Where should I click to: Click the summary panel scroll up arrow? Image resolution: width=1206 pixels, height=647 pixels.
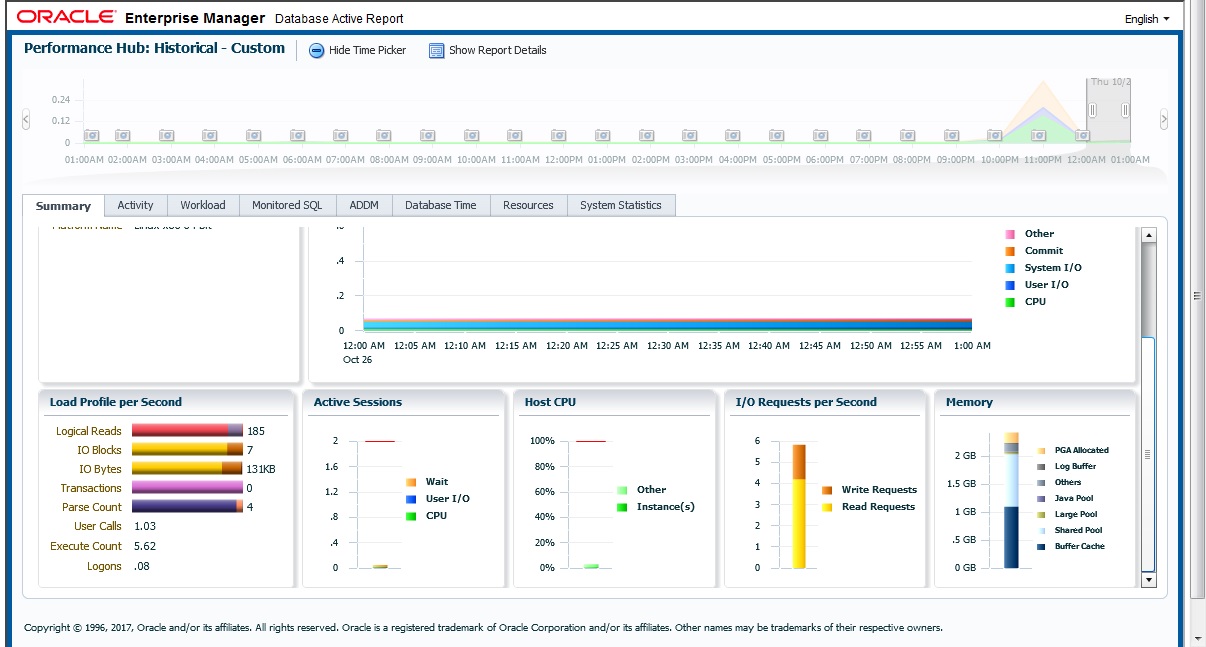[1148, 235]
